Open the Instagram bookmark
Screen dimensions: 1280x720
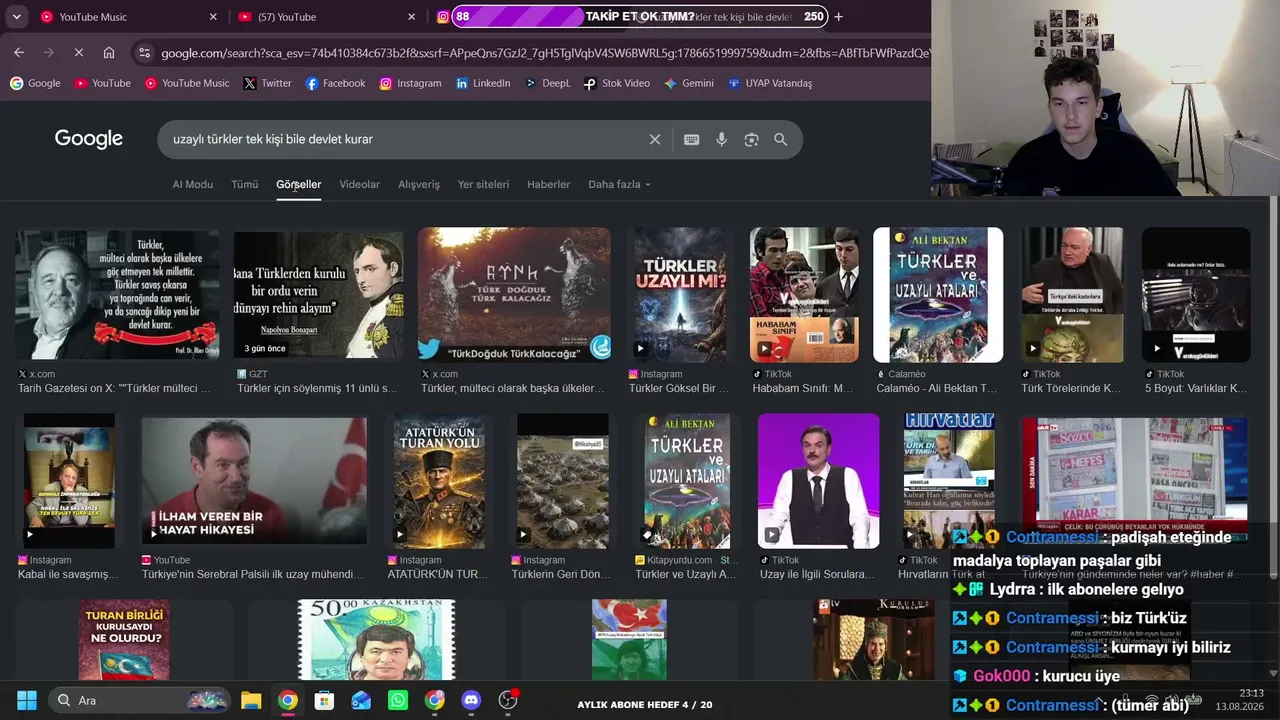click(x=410, y=84)
